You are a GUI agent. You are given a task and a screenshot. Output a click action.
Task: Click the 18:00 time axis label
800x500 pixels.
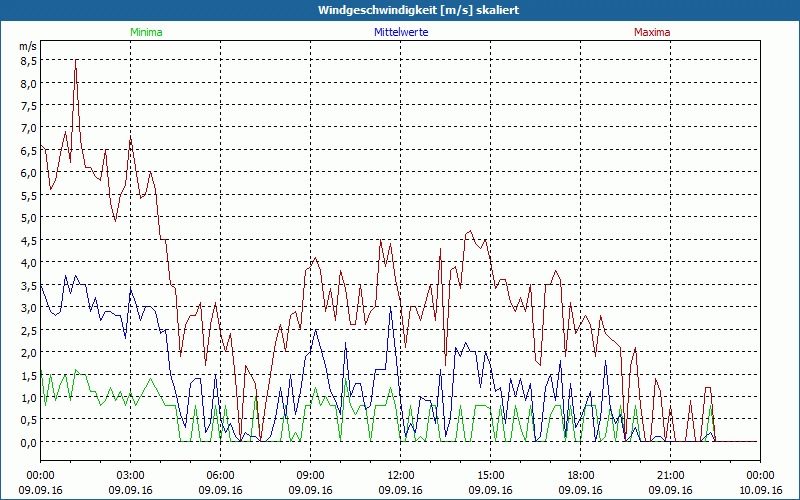tap(581, 476)
